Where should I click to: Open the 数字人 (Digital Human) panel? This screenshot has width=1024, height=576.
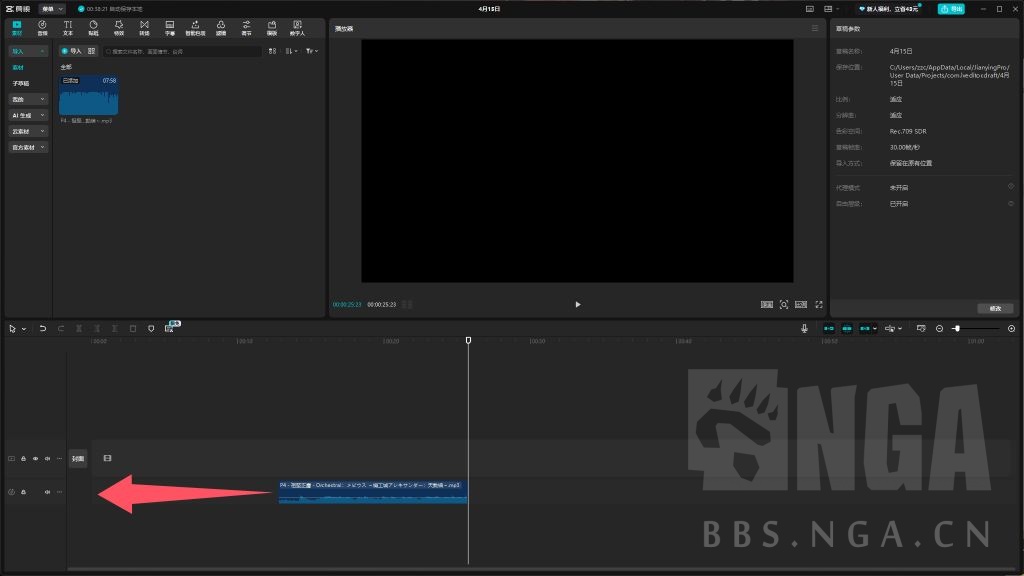point(297,27)
